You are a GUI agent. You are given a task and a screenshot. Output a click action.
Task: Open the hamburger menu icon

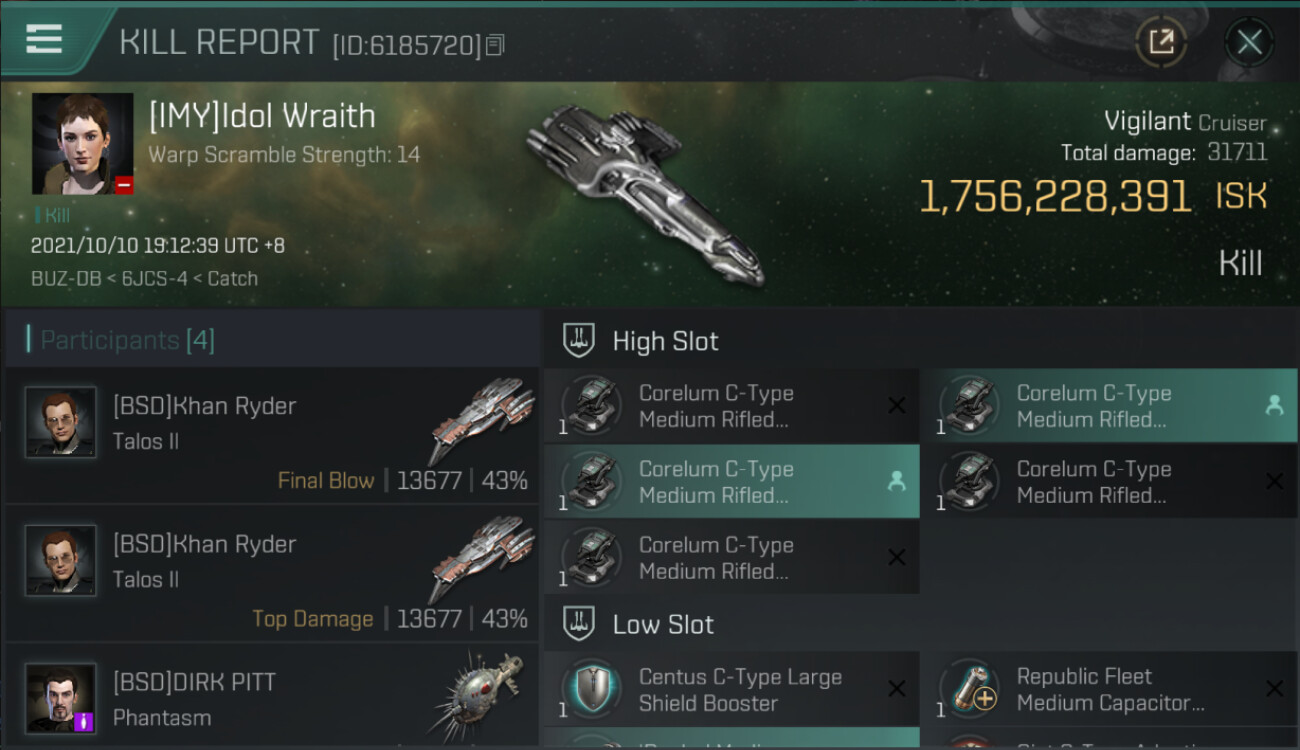(x=44, y=40)
